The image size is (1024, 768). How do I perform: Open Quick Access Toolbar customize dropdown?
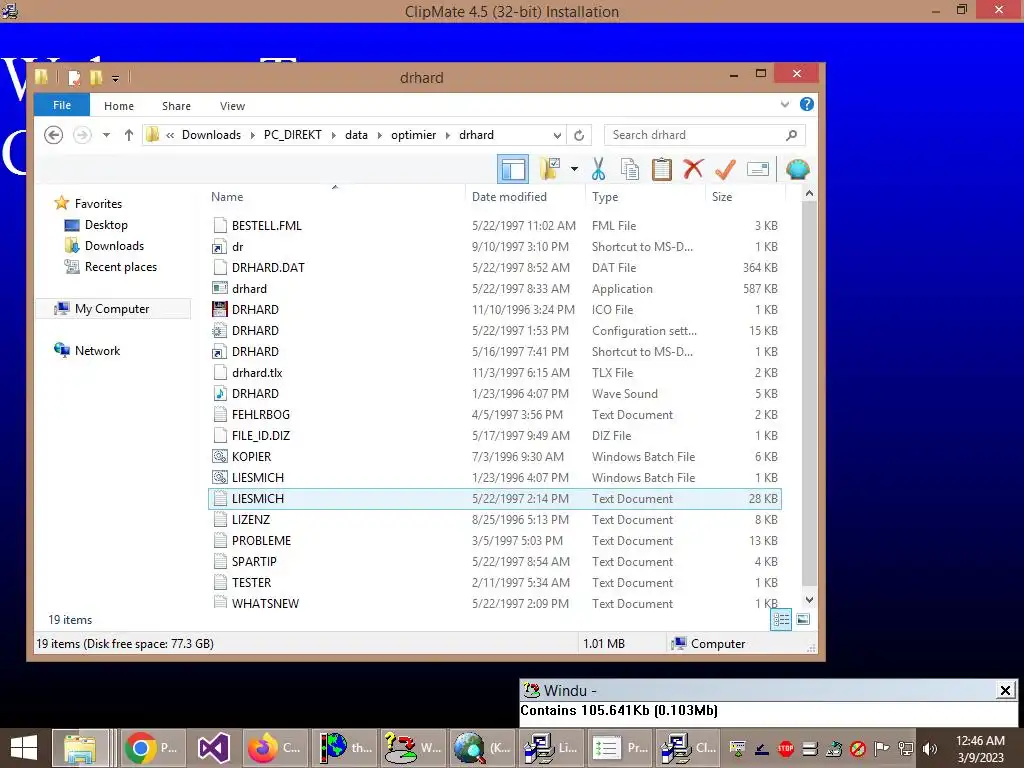click(x=116, y=79)
